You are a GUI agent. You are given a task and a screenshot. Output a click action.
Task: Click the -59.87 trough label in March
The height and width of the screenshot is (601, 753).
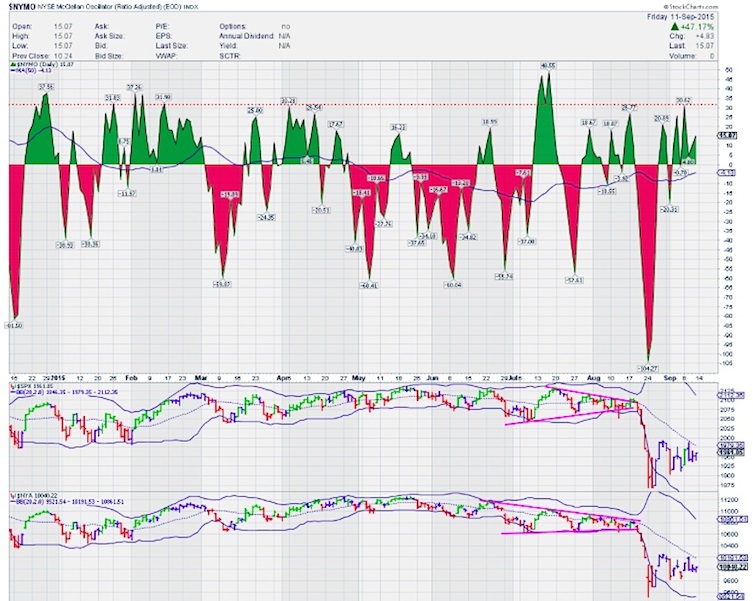(222, 284)
